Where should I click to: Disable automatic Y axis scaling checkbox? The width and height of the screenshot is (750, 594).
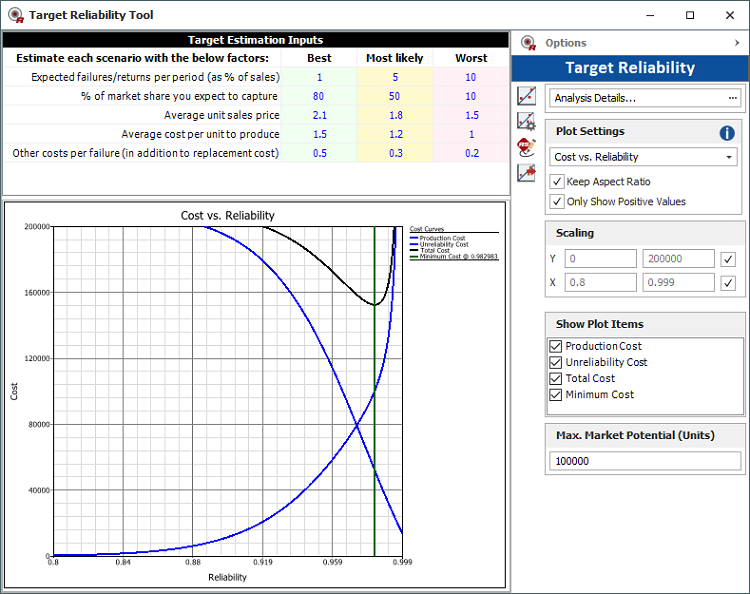pyautogui.click(x=727, y=259)
